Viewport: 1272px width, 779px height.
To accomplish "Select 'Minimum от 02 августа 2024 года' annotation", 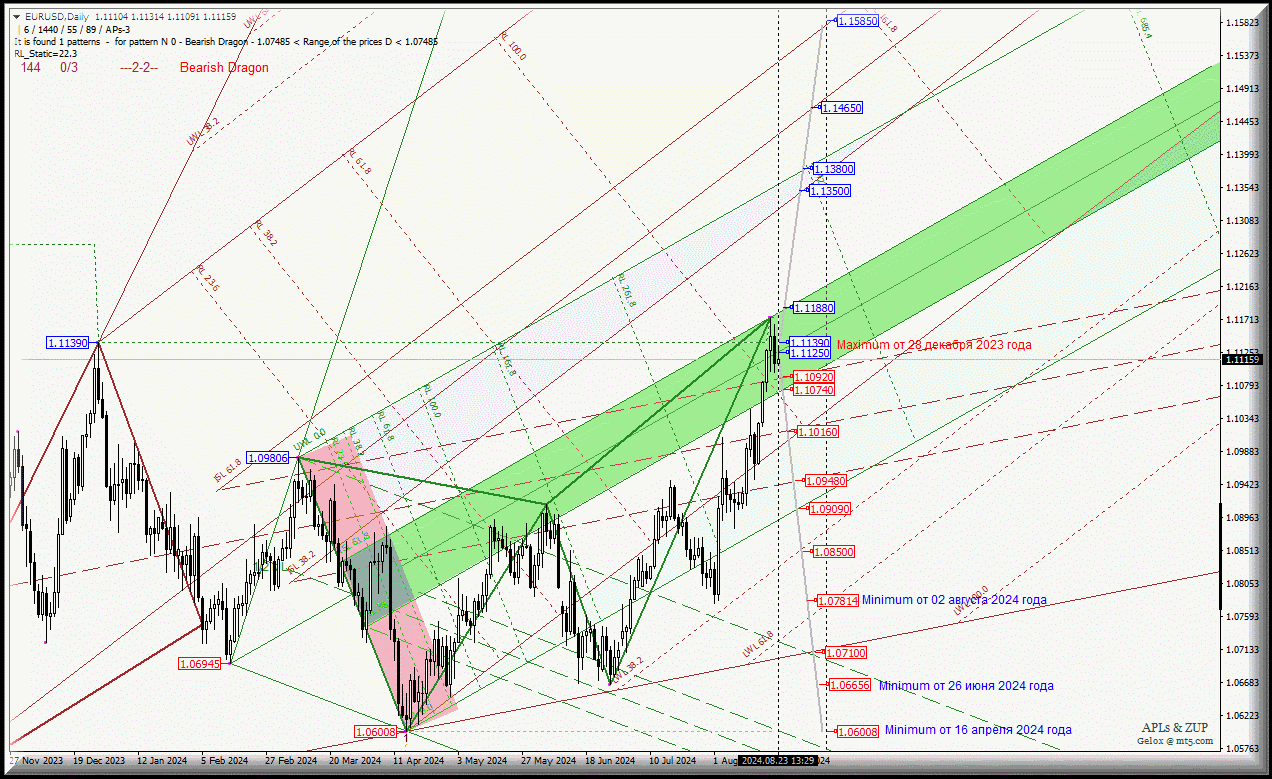I will tap(954, 600).
